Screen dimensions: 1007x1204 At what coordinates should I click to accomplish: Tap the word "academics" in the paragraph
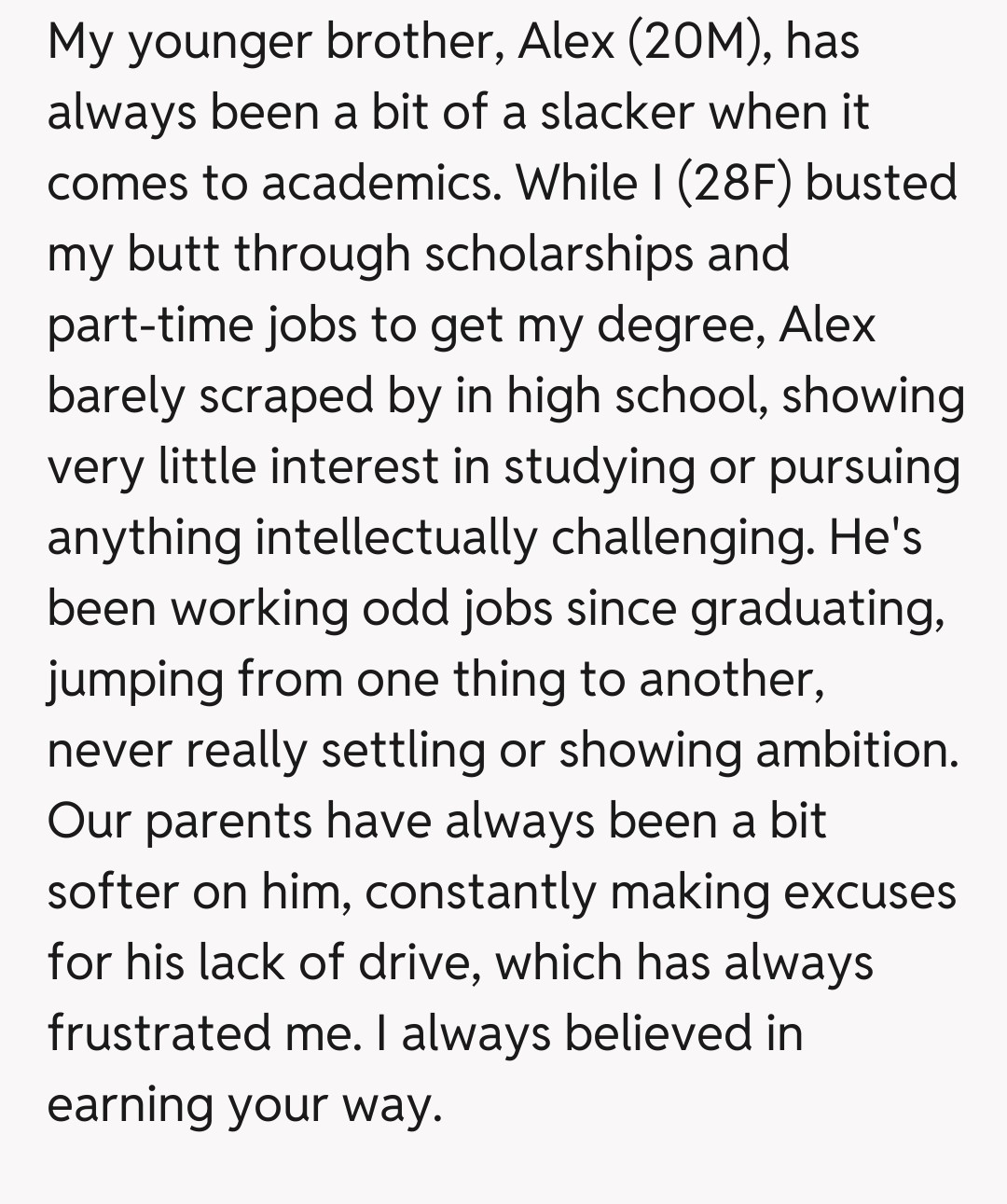coord(378,183)
